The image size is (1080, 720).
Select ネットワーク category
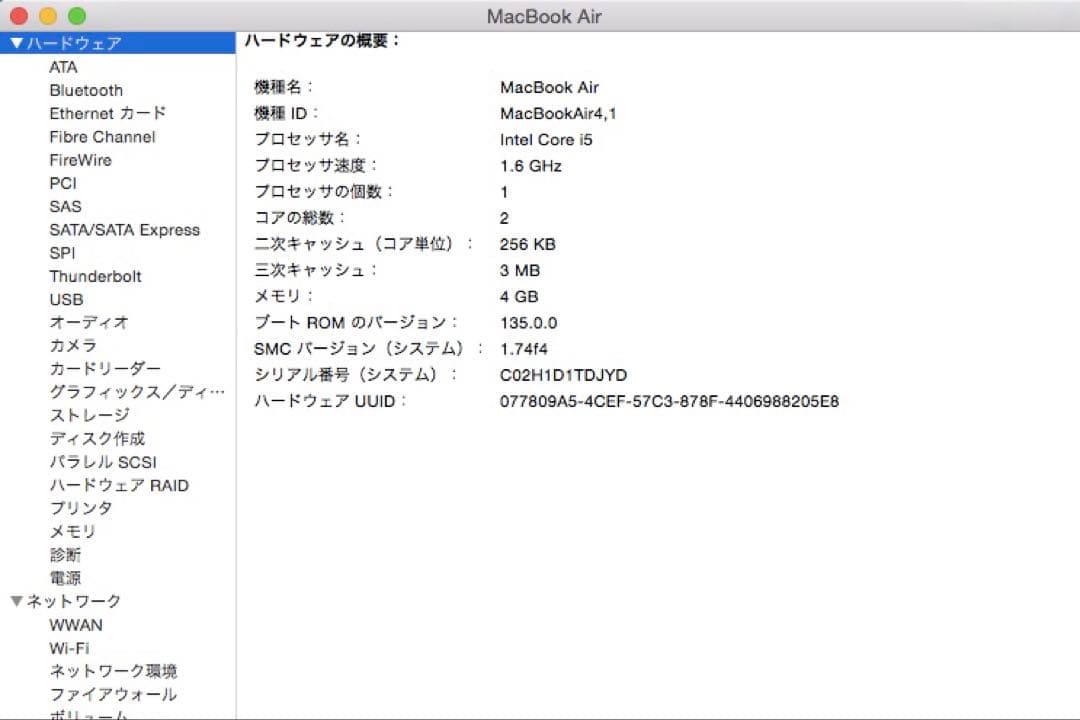74,601
